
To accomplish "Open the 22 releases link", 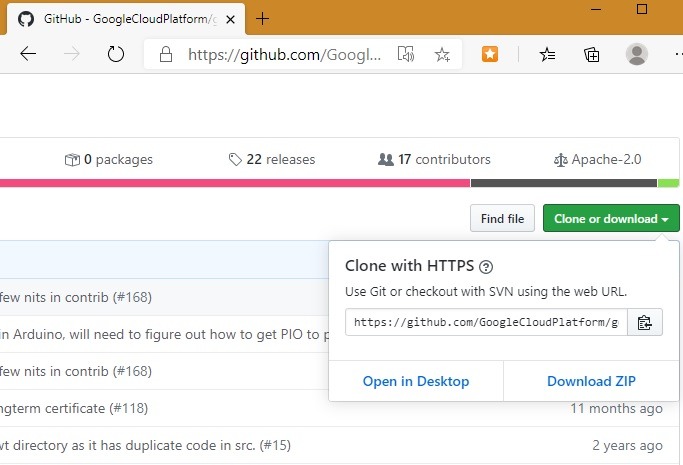I will click(x=272, y=159).
